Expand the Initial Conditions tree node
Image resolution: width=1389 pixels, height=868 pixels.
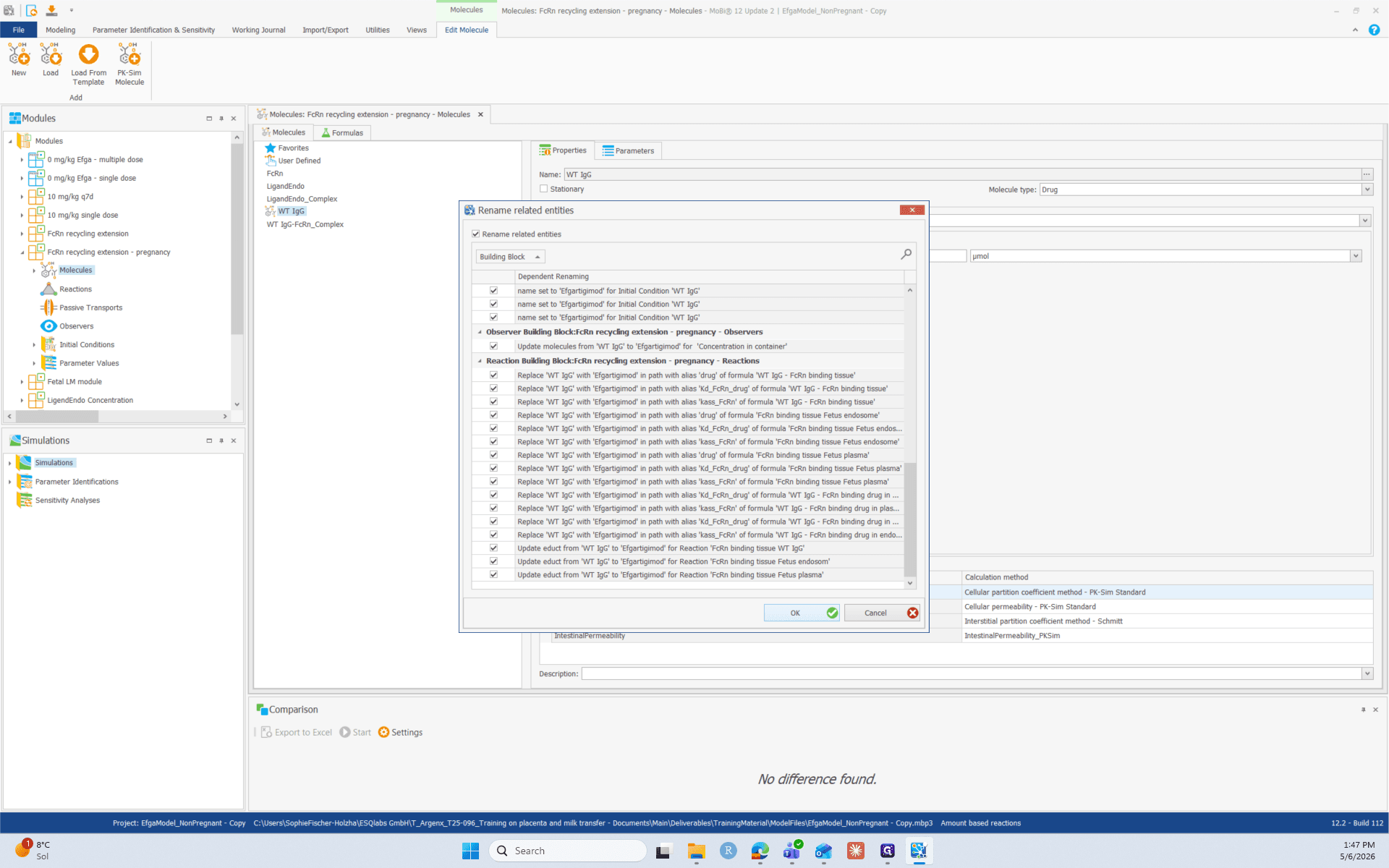[34, 345]
